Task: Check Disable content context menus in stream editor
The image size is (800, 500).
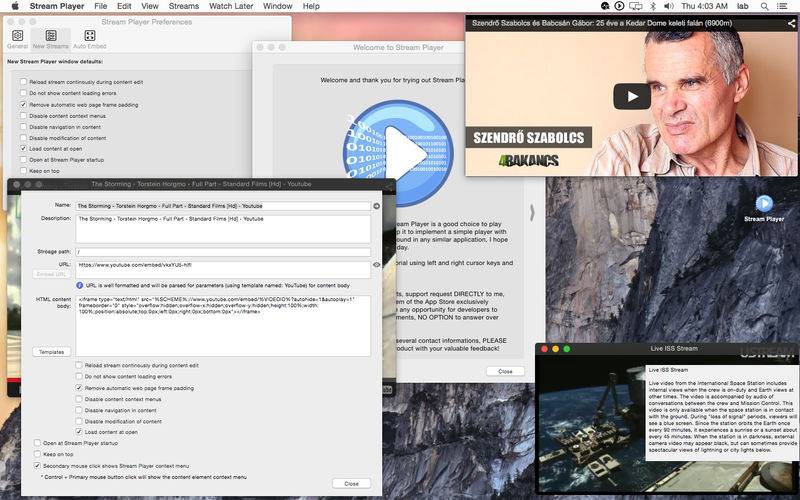Action: point(79,399)
